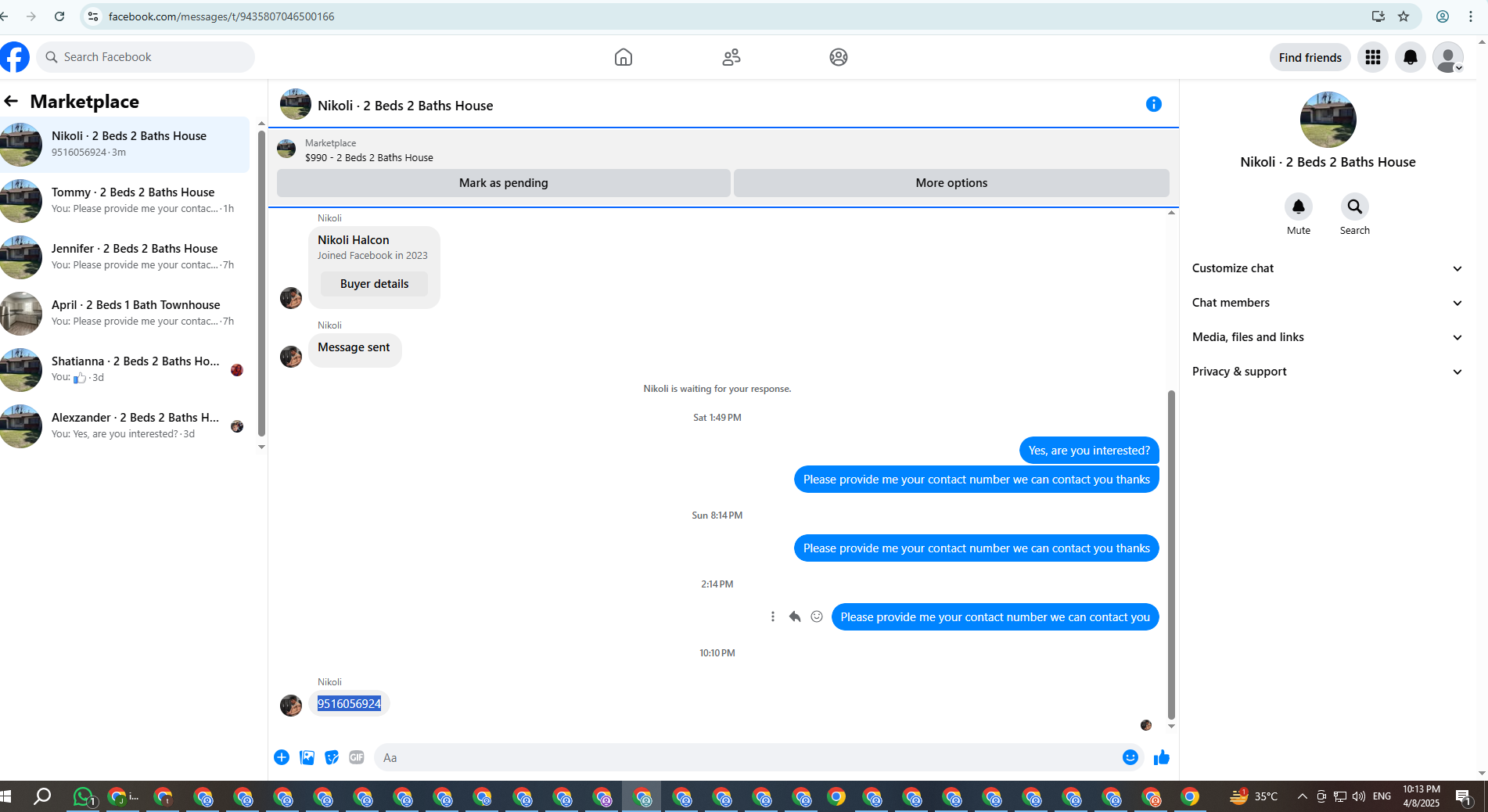Screen dimensions: 1488x812
Task: Focus the Aa message input field
Action: click(x=747, y=757)
